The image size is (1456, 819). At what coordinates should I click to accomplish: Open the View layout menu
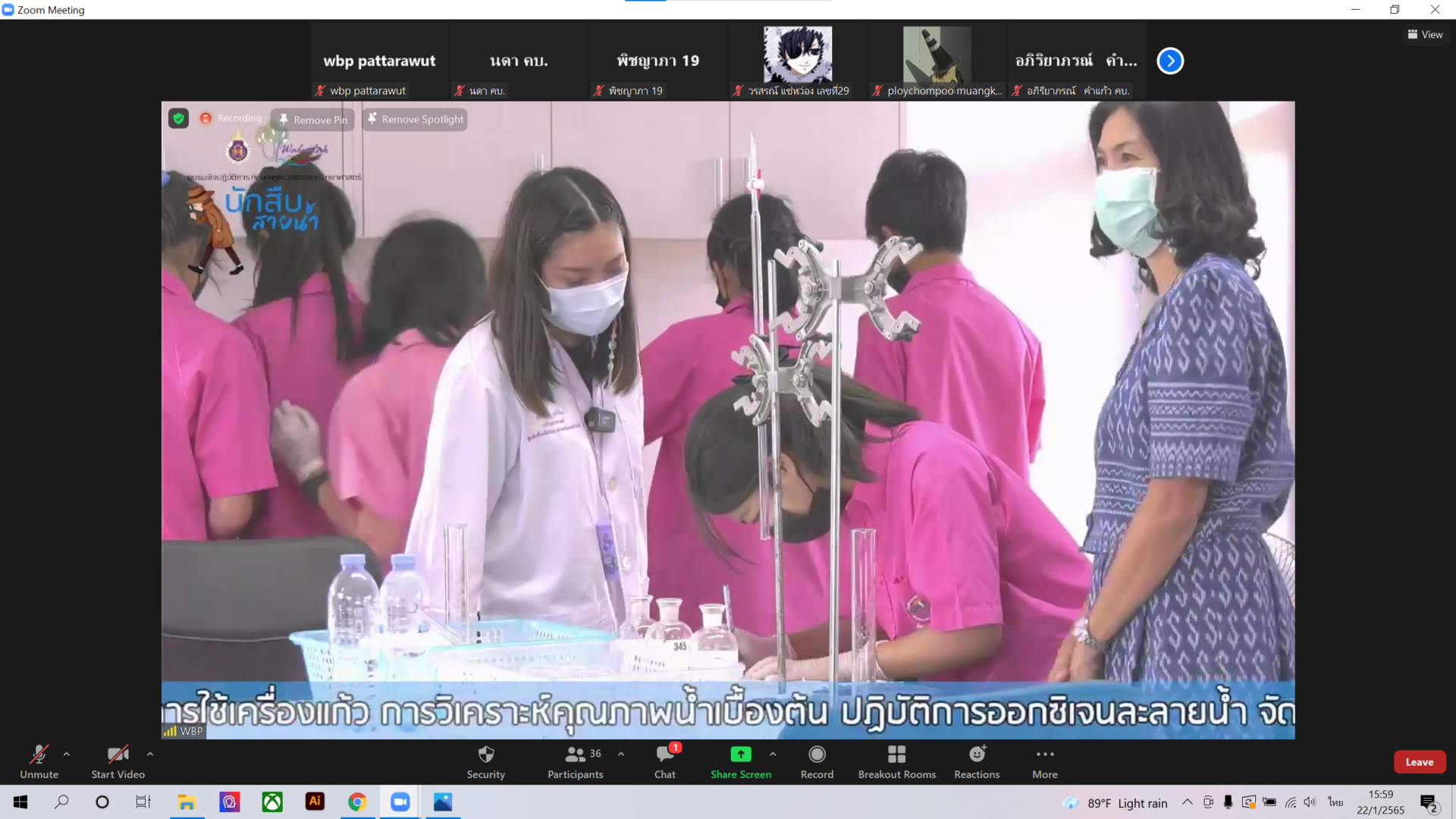point(1425,34)
